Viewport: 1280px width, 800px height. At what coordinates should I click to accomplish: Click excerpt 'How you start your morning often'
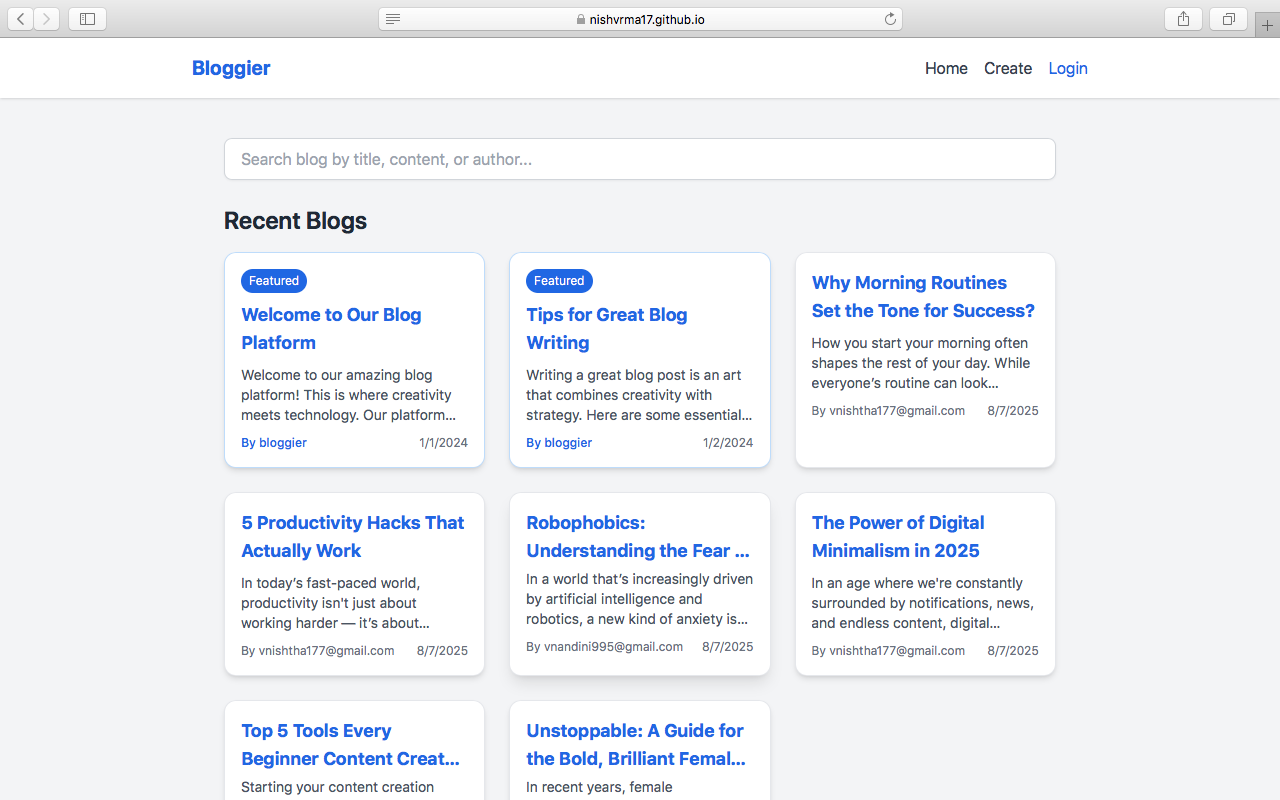tap(921, 363)
